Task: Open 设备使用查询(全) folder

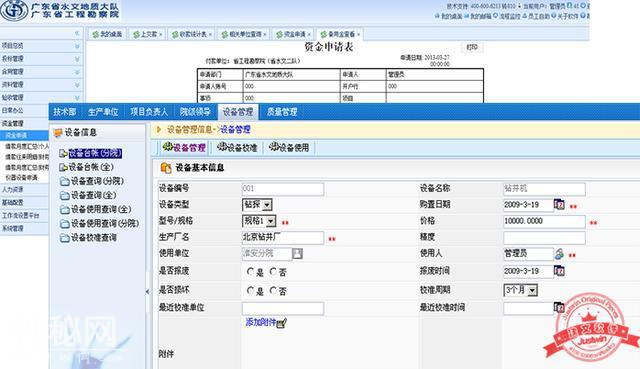Action: [x=101, y=209]
